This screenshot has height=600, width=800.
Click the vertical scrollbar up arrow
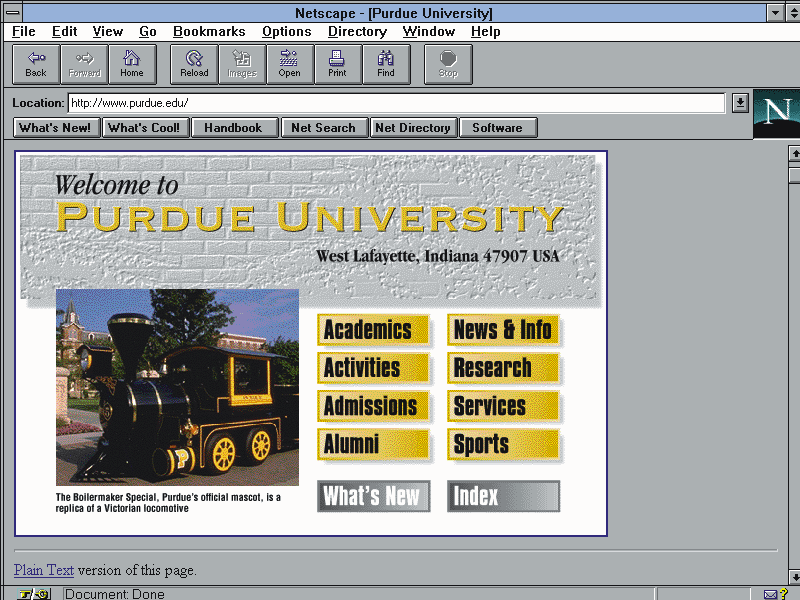click(794, 153)
